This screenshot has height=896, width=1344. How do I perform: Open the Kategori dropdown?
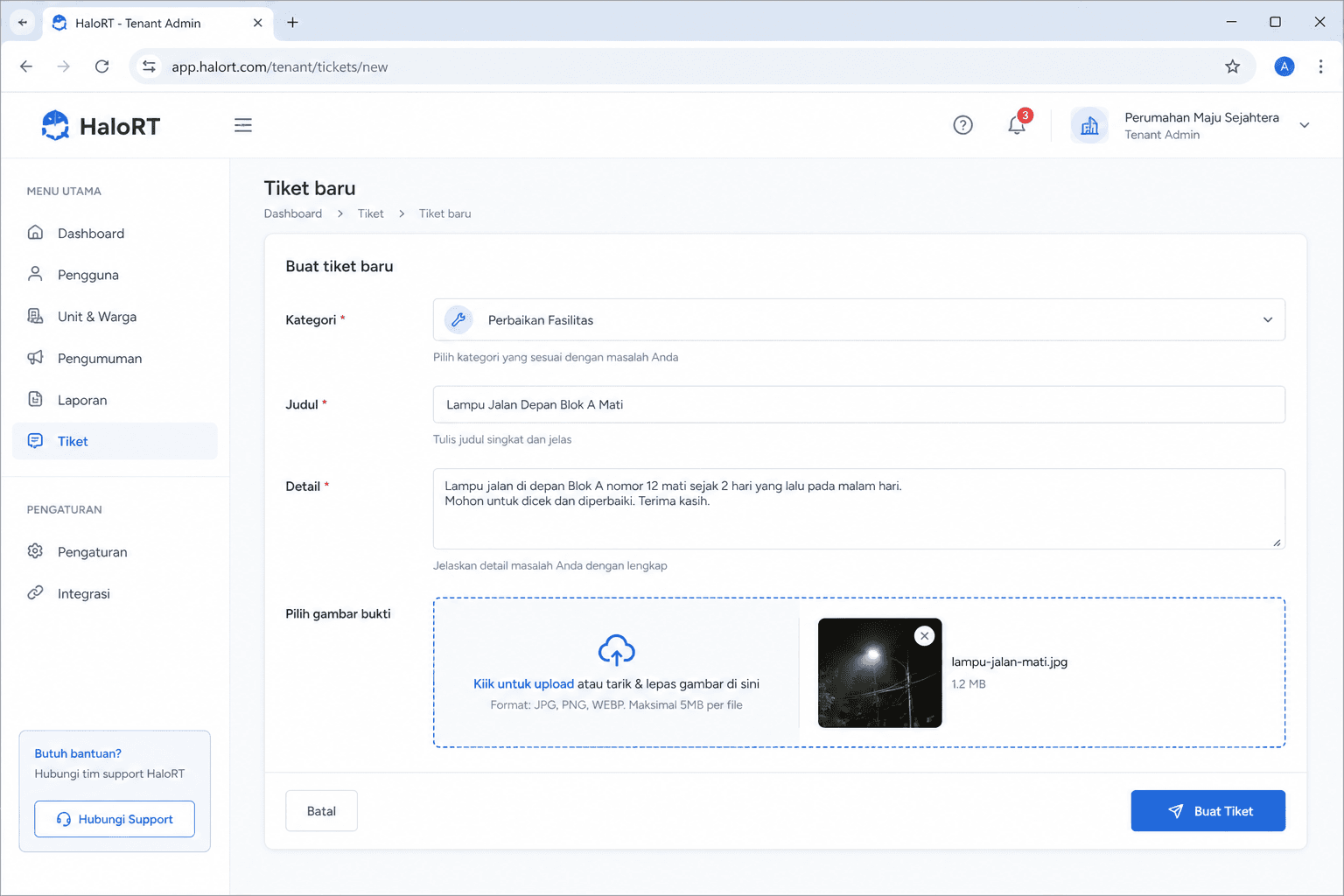(859, 319)
